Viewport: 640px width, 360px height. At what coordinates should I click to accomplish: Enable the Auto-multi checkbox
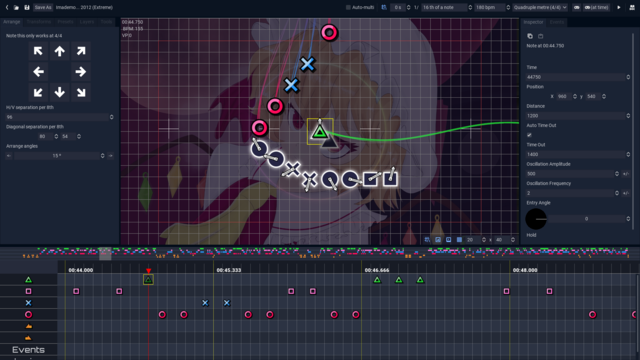click(348, 7)
